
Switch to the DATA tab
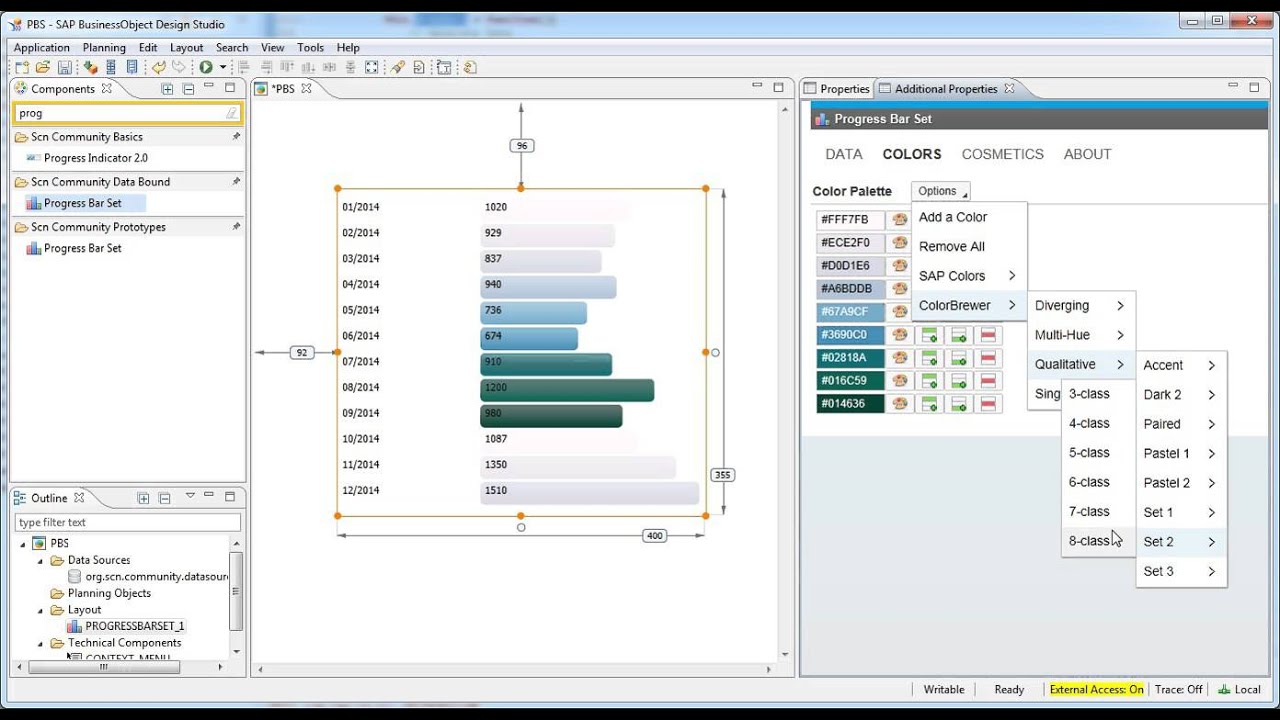(x=844, y=154)
